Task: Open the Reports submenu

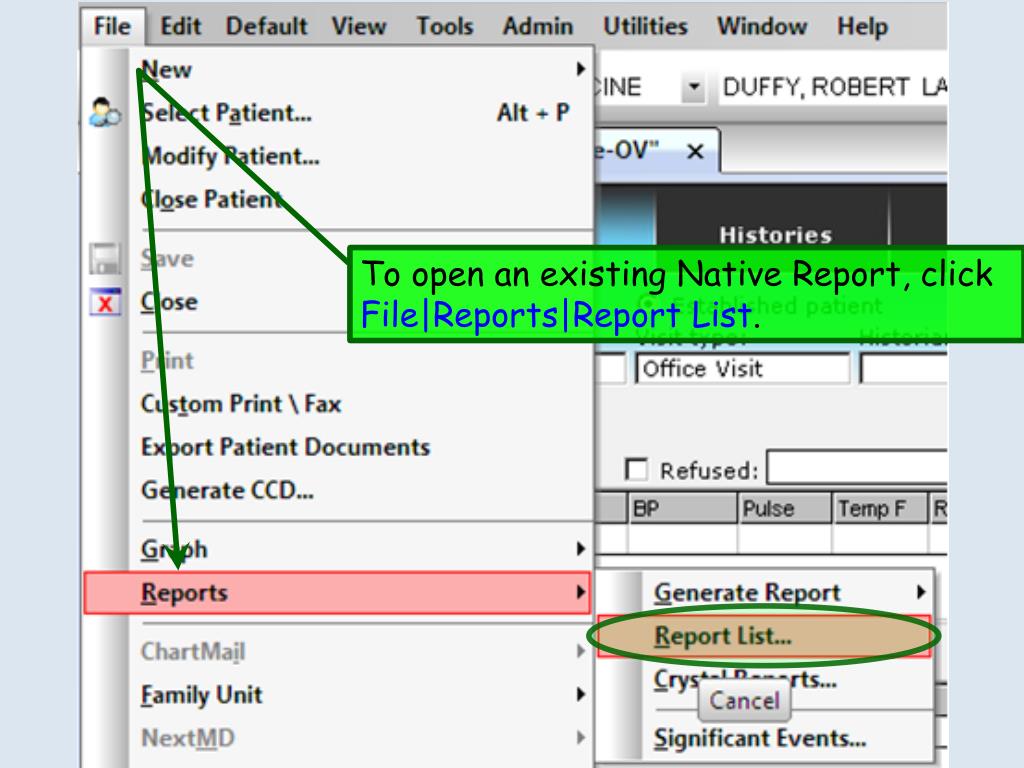Action: 337,592
